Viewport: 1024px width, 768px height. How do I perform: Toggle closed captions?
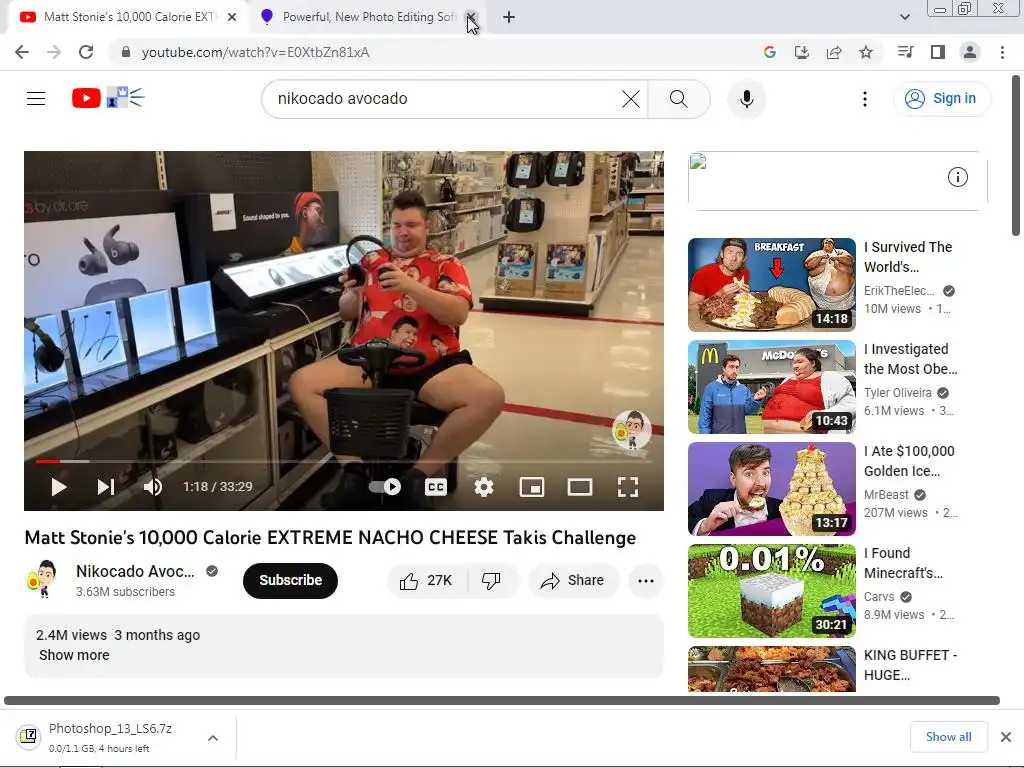click(x=436, y=487)
